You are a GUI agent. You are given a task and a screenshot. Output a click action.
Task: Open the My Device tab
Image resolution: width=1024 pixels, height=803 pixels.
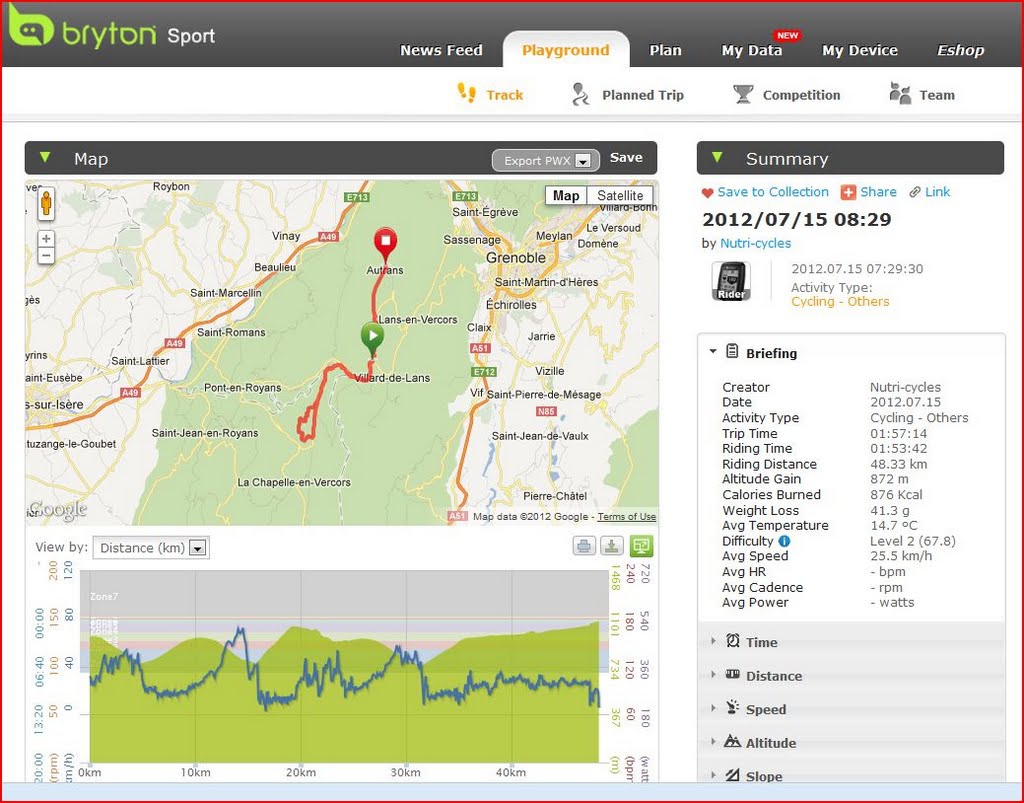pyautogui.click(x=859, y=50)
